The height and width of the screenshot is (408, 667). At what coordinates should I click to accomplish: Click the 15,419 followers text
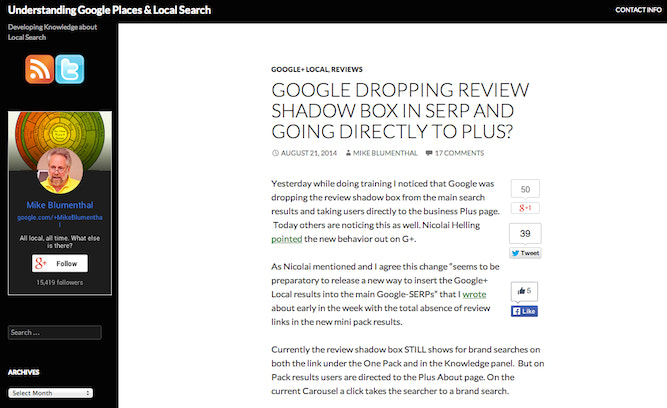coord(60,282)
